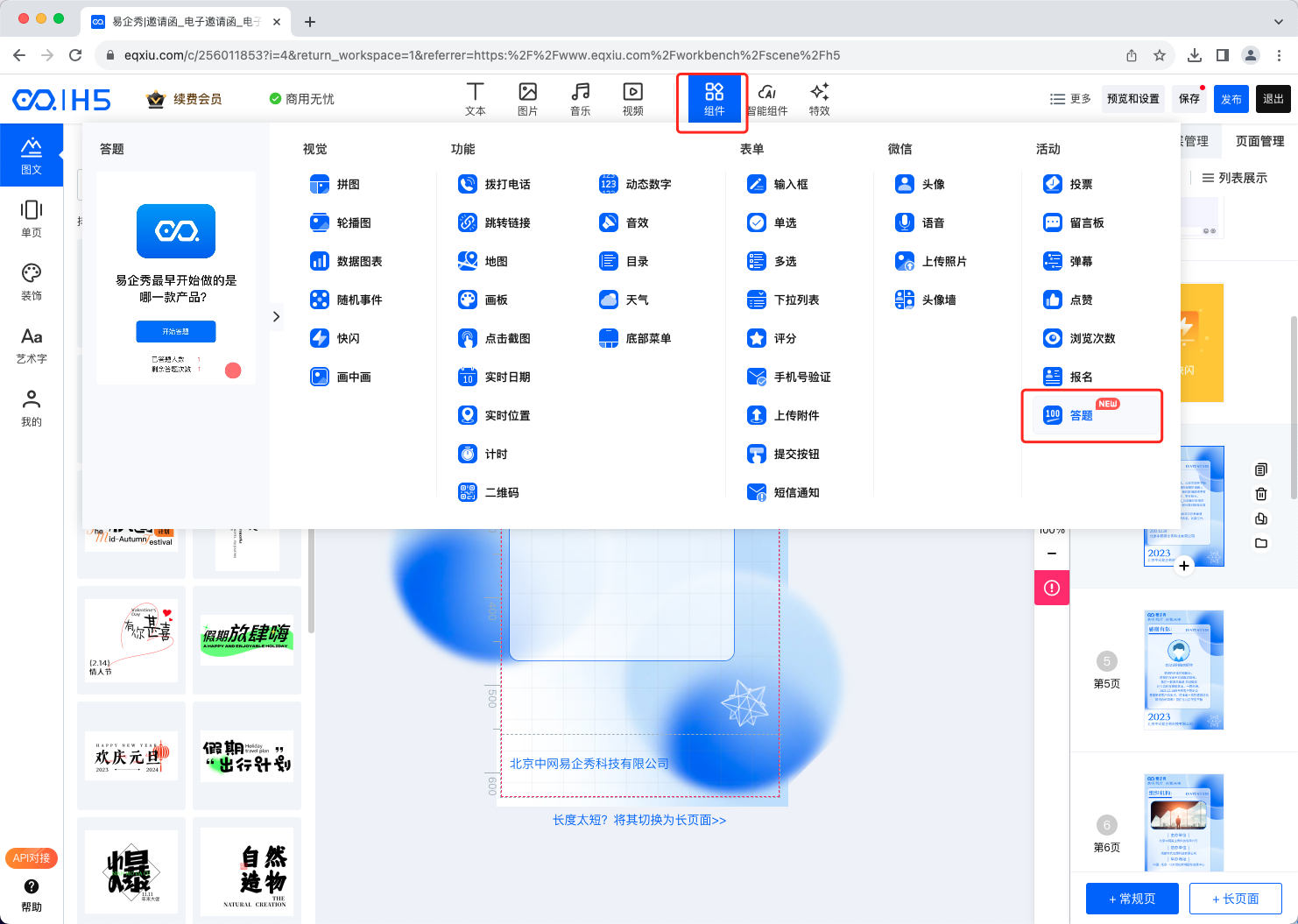The height and width of the screenshot is (924, 1298).
Task: Click the 长度太短 switch to long page link
Action: 638,820
